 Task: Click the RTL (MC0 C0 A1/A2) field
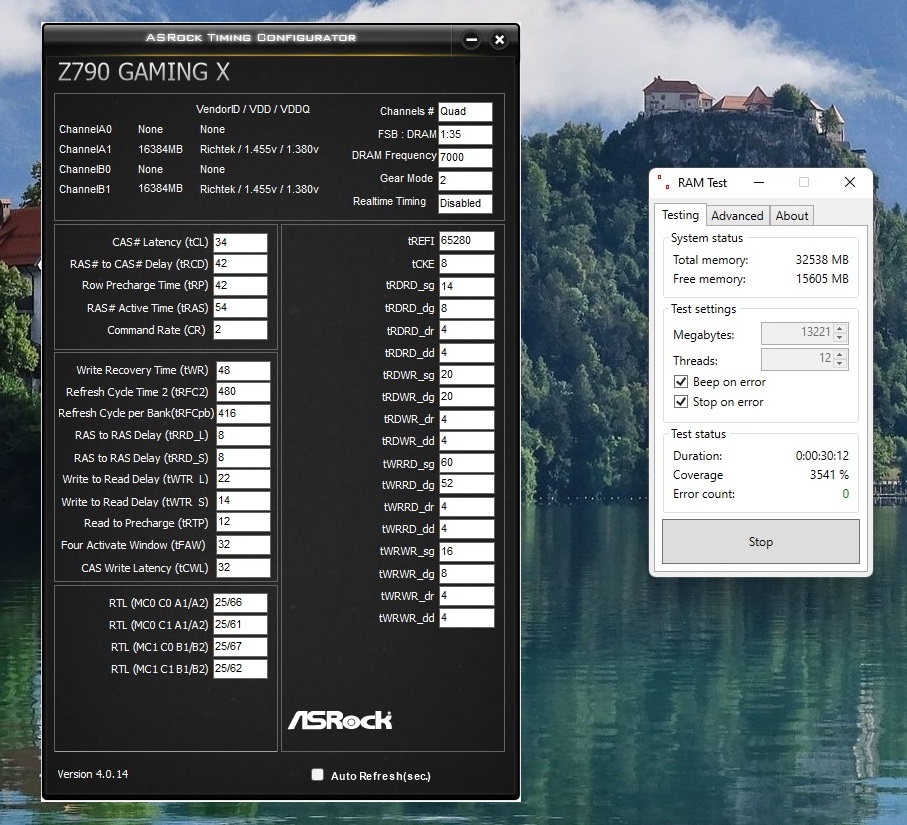(240, 603)
